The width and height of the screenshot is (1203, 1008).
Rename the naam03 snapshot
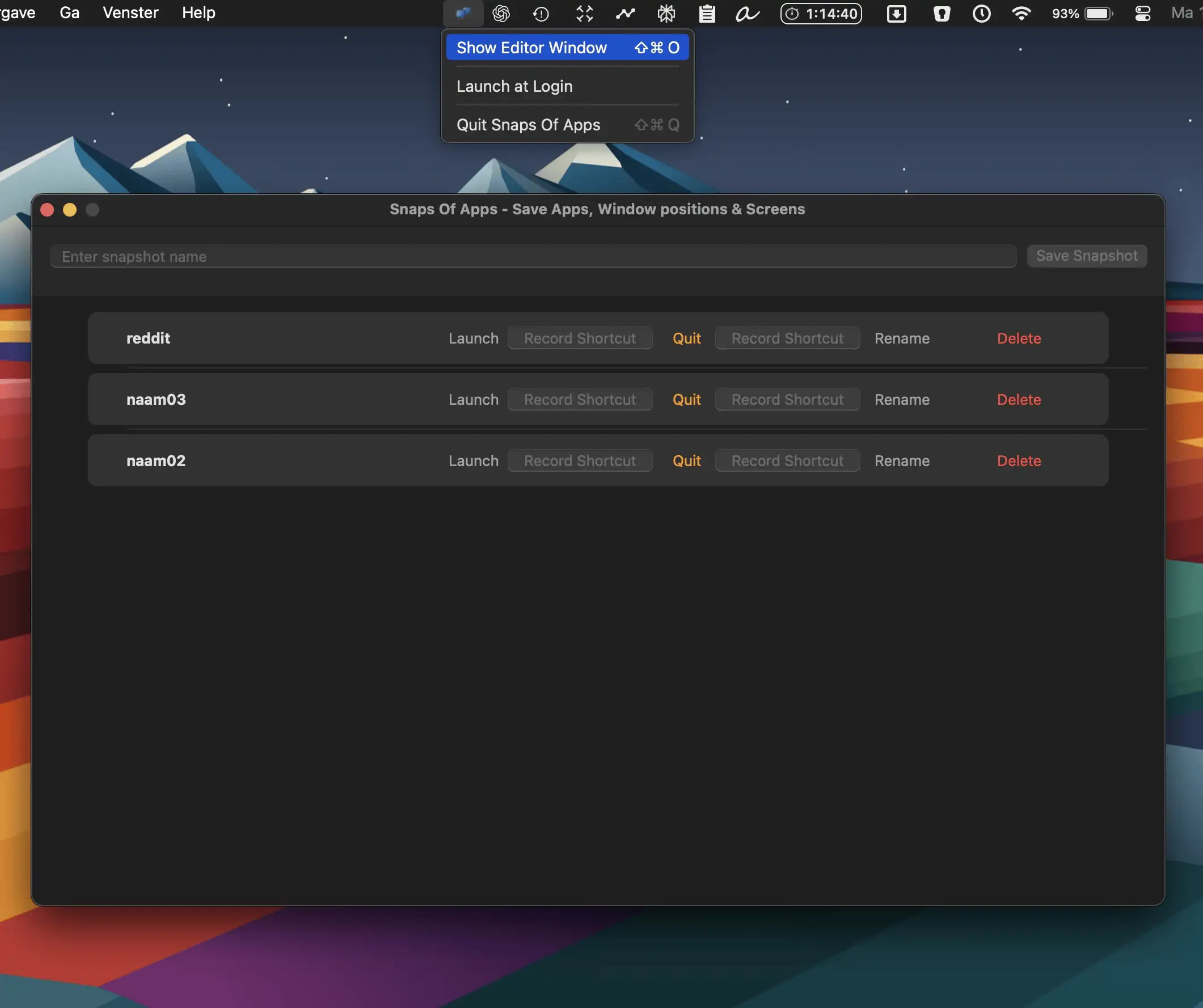[x=902, y=399]
